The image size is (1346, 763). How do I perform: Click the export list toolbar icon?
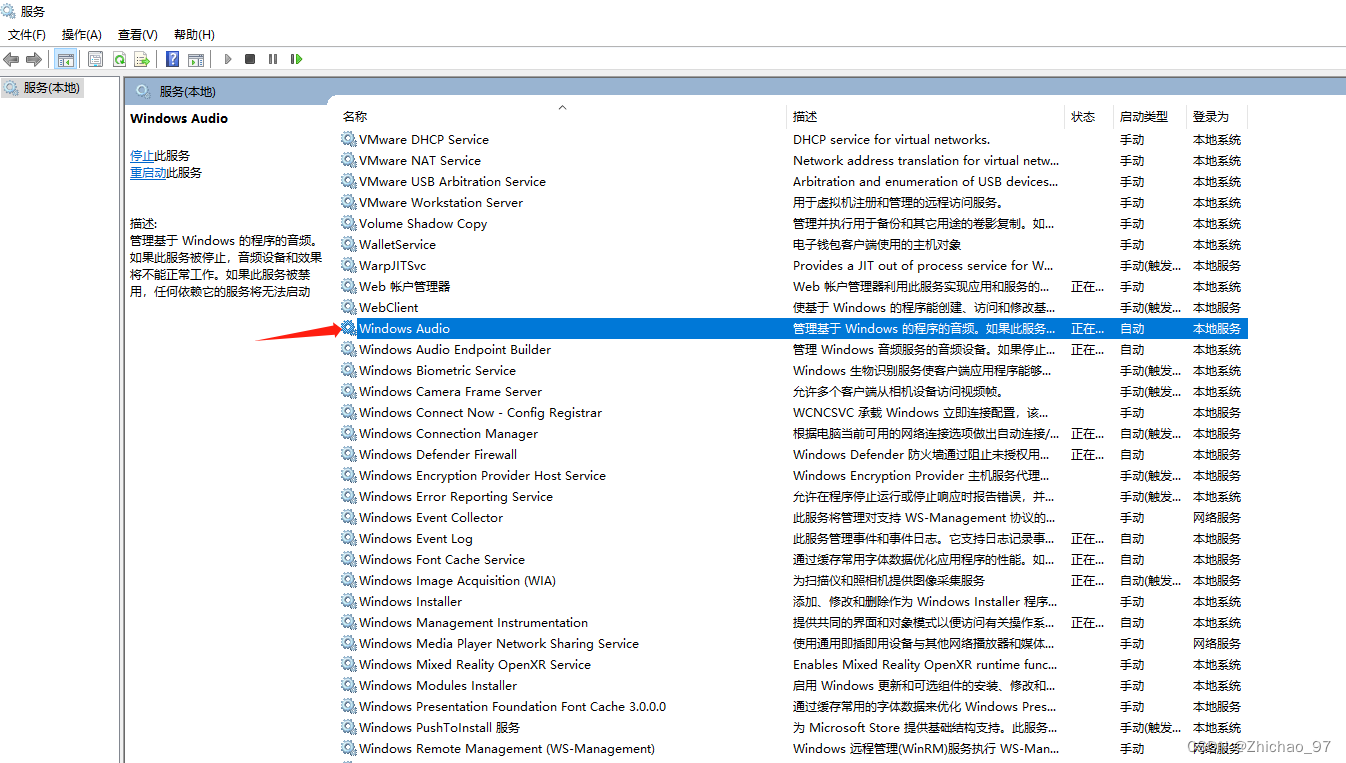click(142, 59)
